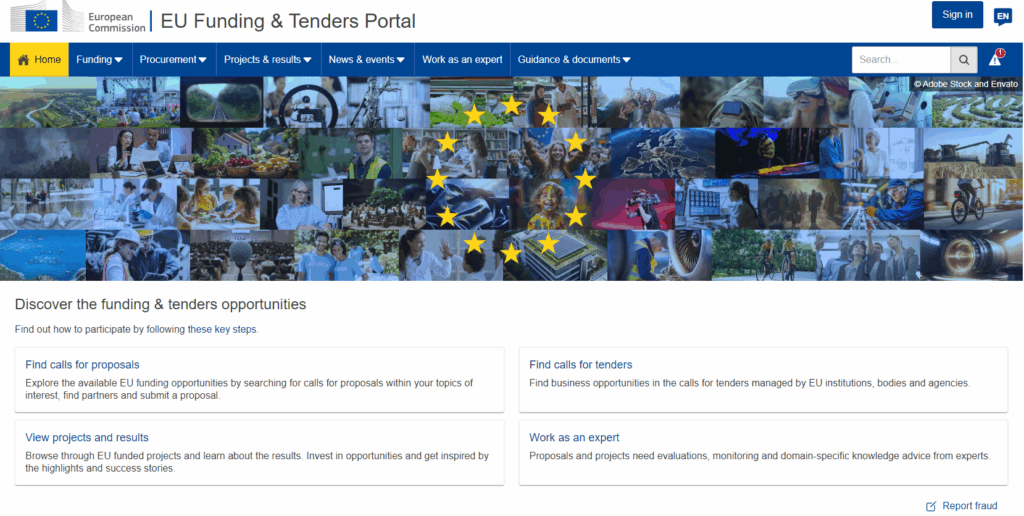Viewport: 1024px width, 516px height.
Task: Click the Work as an expert card heading
Action: pyautogui.click(x=574, y=438)
